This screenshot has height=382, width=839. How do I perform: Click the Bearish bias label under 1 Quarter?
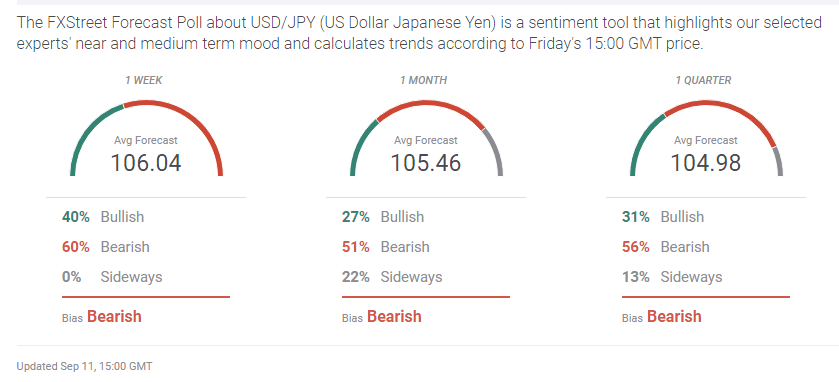674,316
